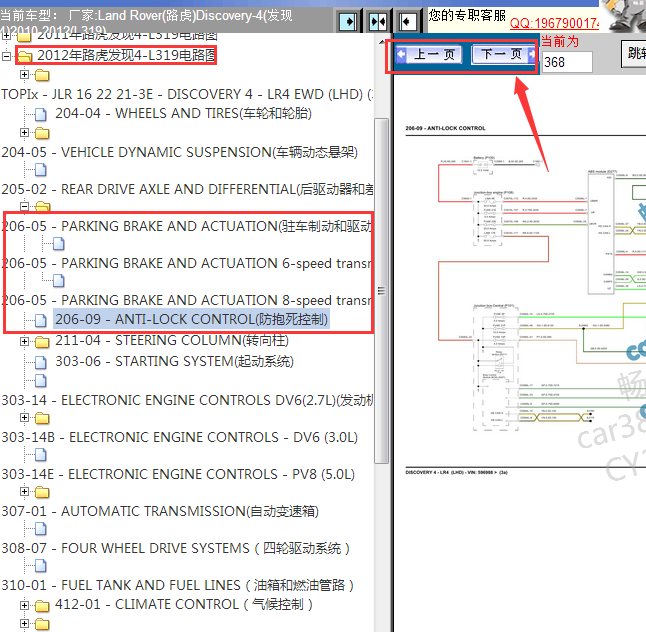Select 206-05 PARKING BRAKE AND ACTUATION(驻车制动) entry
The width and height of the screenshot is (646, 632).
tap(187, 227)
